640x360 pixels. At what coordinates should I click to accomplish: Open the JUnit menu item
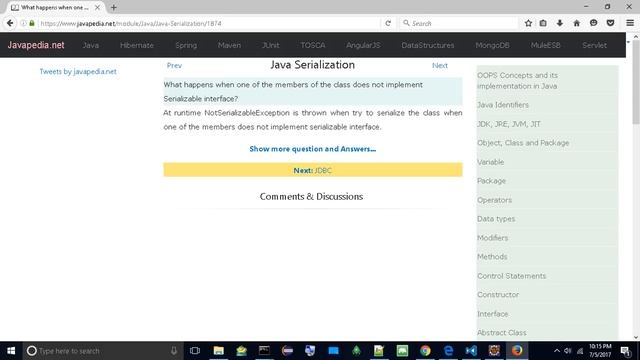pos(271,45)
